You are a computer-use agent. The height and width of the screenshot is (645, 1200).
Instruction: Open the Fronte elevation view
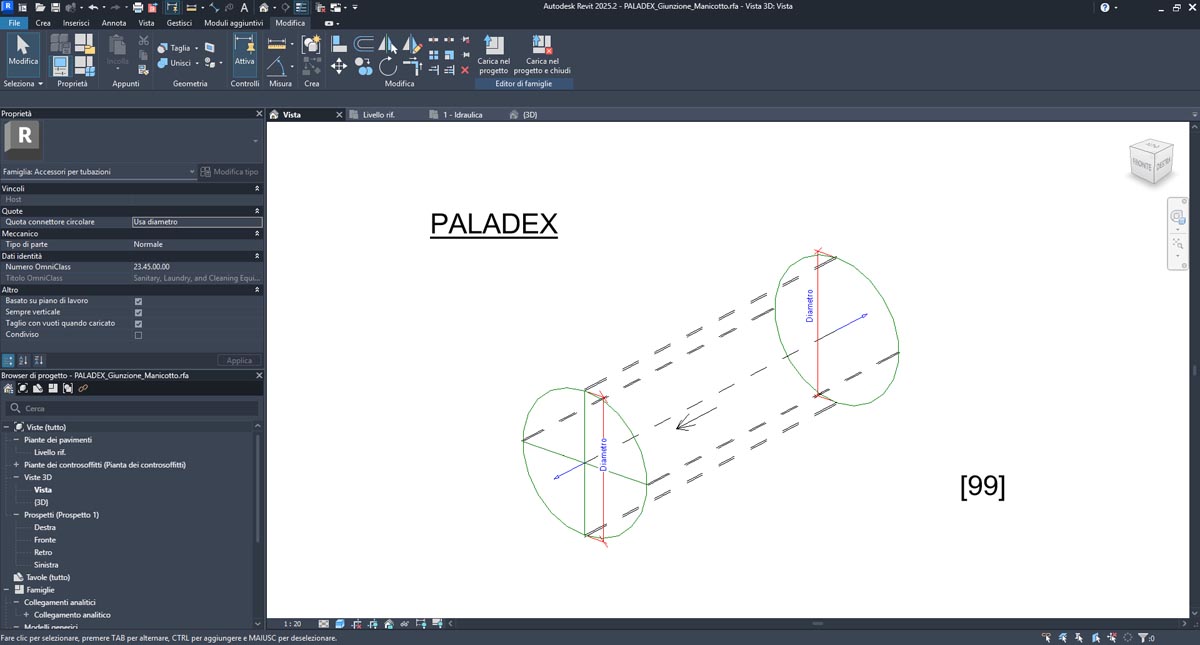(45, 540)
